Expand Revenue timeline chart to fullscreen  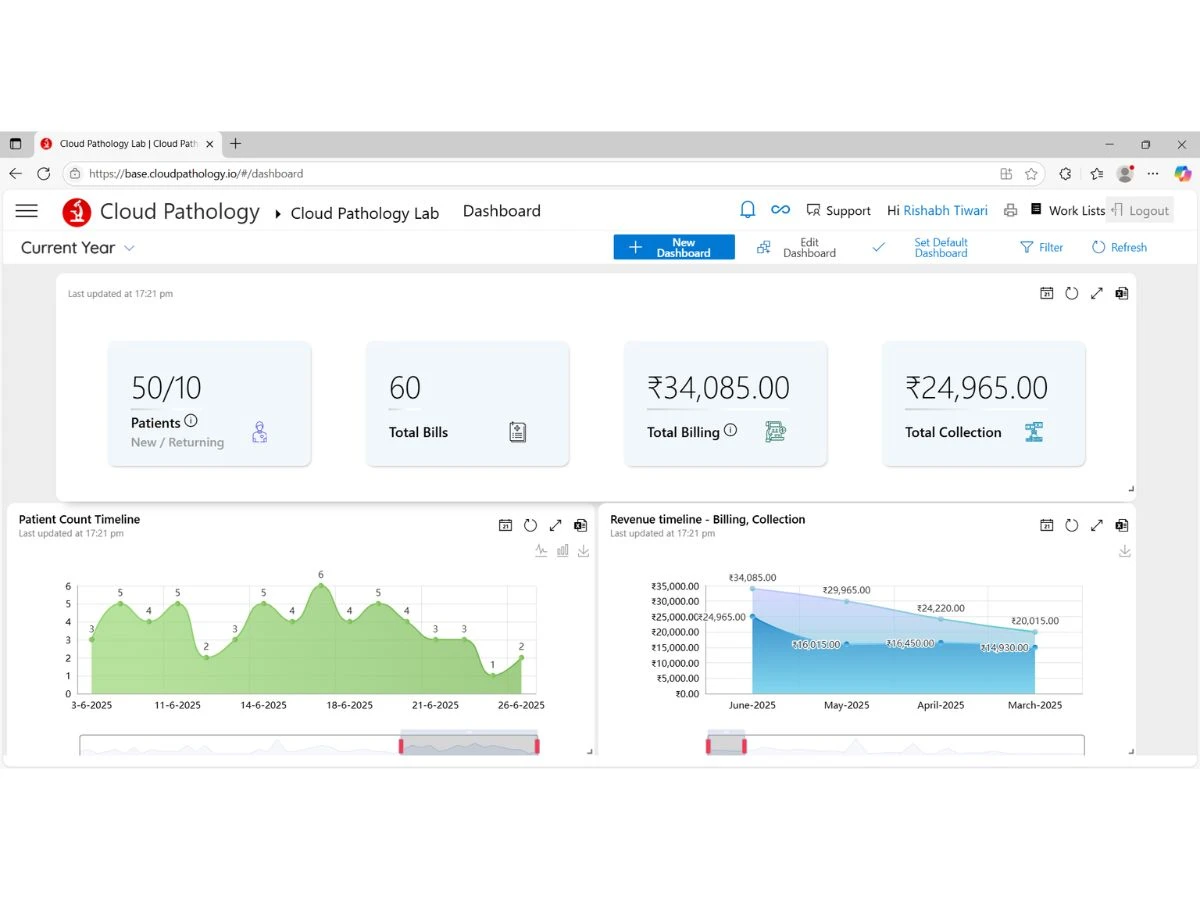[x=1097, y=525]
